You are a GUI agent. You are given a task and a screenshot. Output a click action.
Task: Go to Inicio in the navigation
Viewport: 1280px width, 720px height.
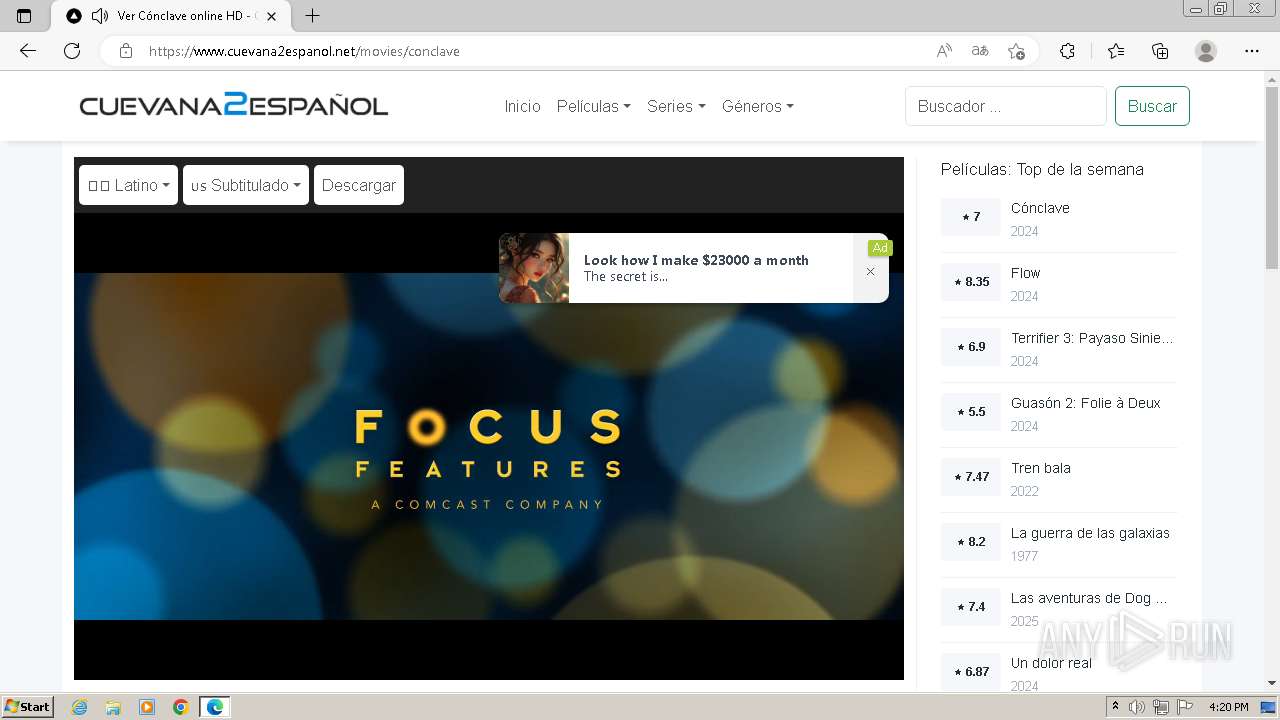522,106
